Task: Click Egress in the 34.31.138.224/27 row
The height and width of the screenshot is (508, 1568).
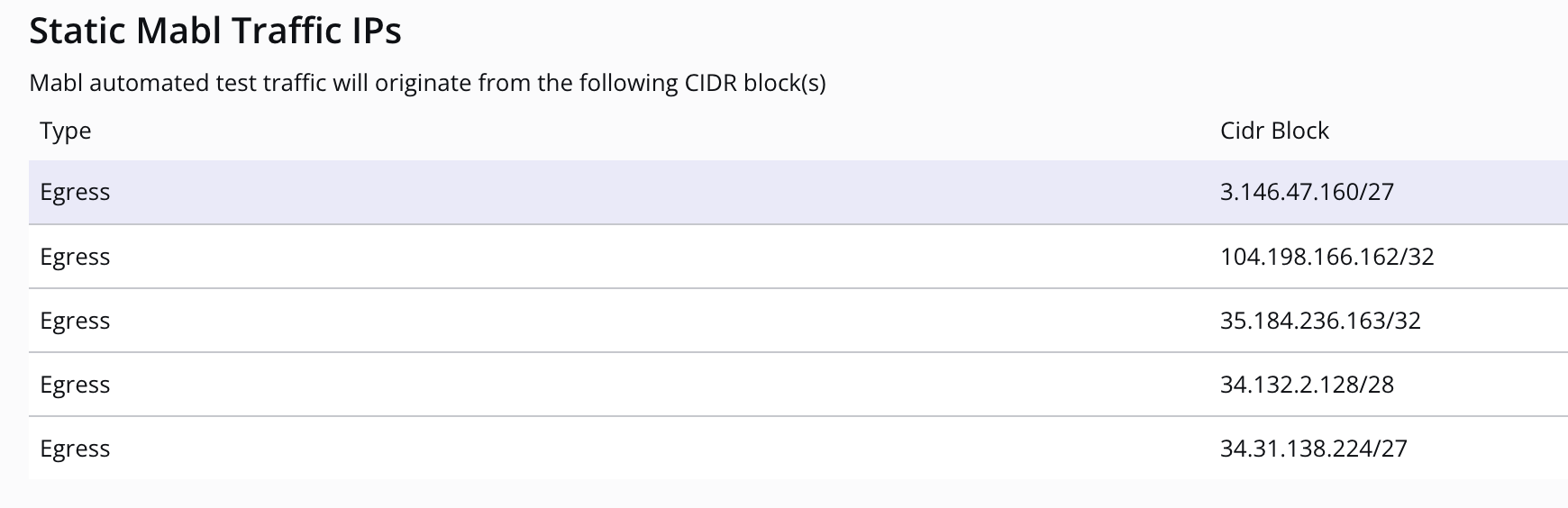Action: tap(75, 449)
